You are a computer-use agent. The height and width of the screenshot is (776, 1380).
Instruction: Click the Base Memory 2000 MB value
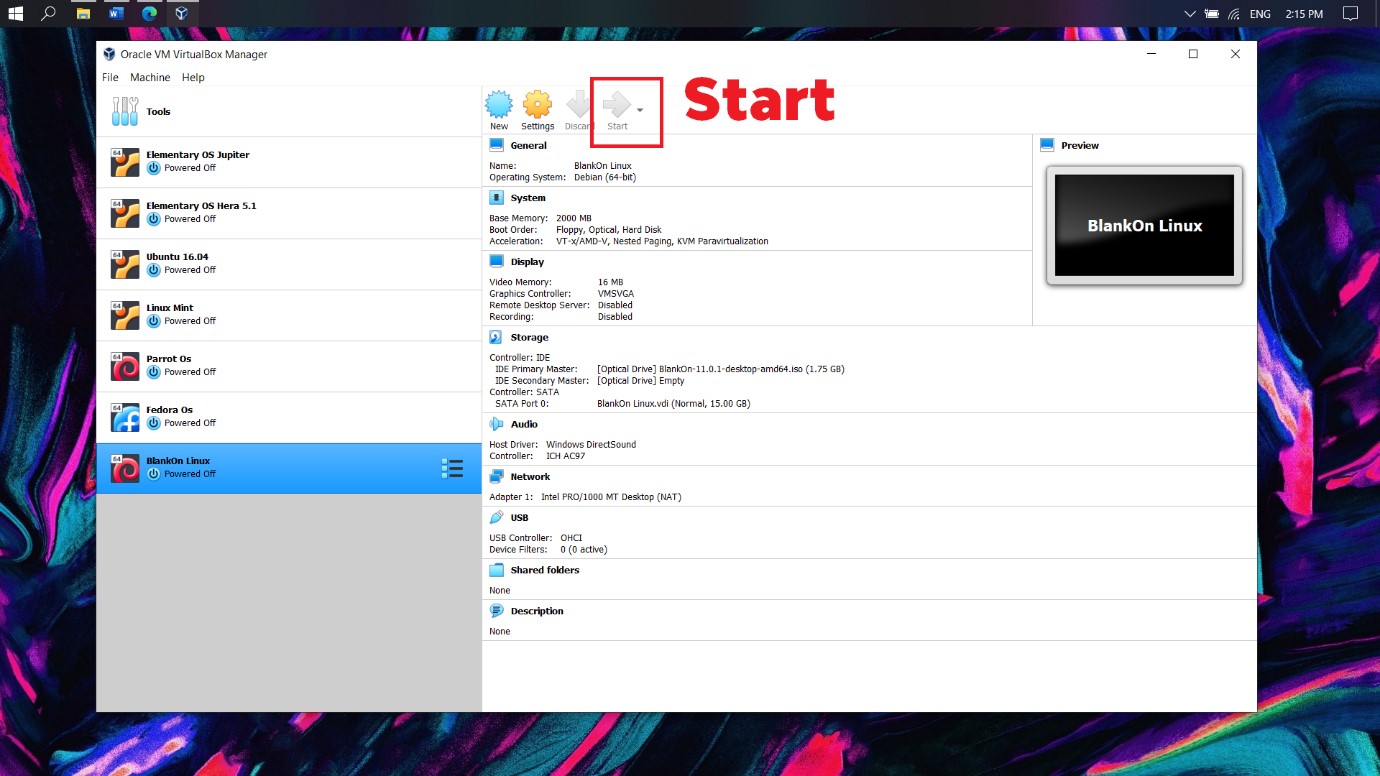(x=574, y=218)
